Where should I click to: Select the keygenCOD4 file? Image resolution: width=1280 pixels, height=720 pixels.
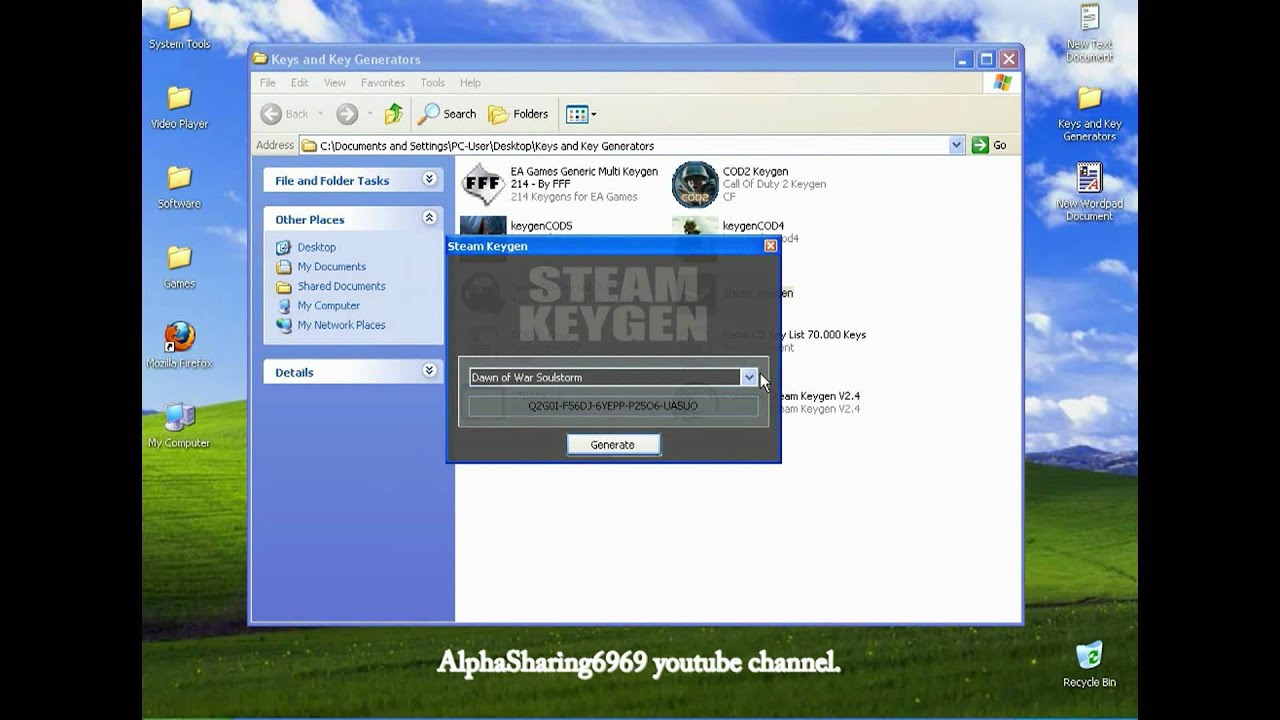(x=753, y=226)
